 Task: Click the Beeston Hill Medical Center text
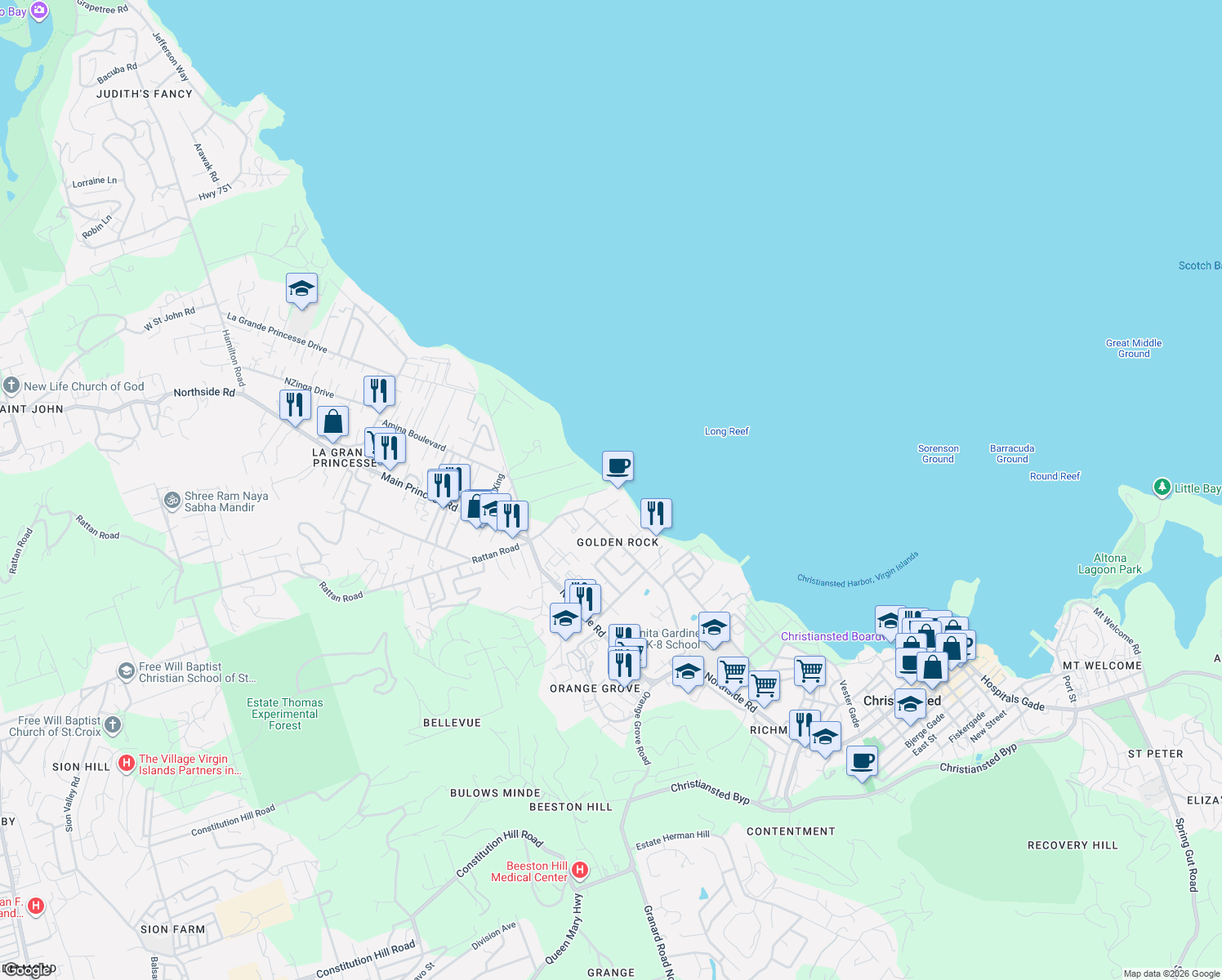(529, 871)
